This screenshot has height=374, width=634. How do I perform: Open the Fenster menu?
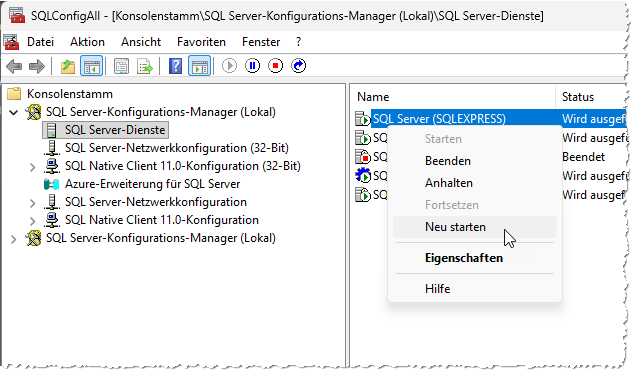pyautogui.click(x=261, y=42)
